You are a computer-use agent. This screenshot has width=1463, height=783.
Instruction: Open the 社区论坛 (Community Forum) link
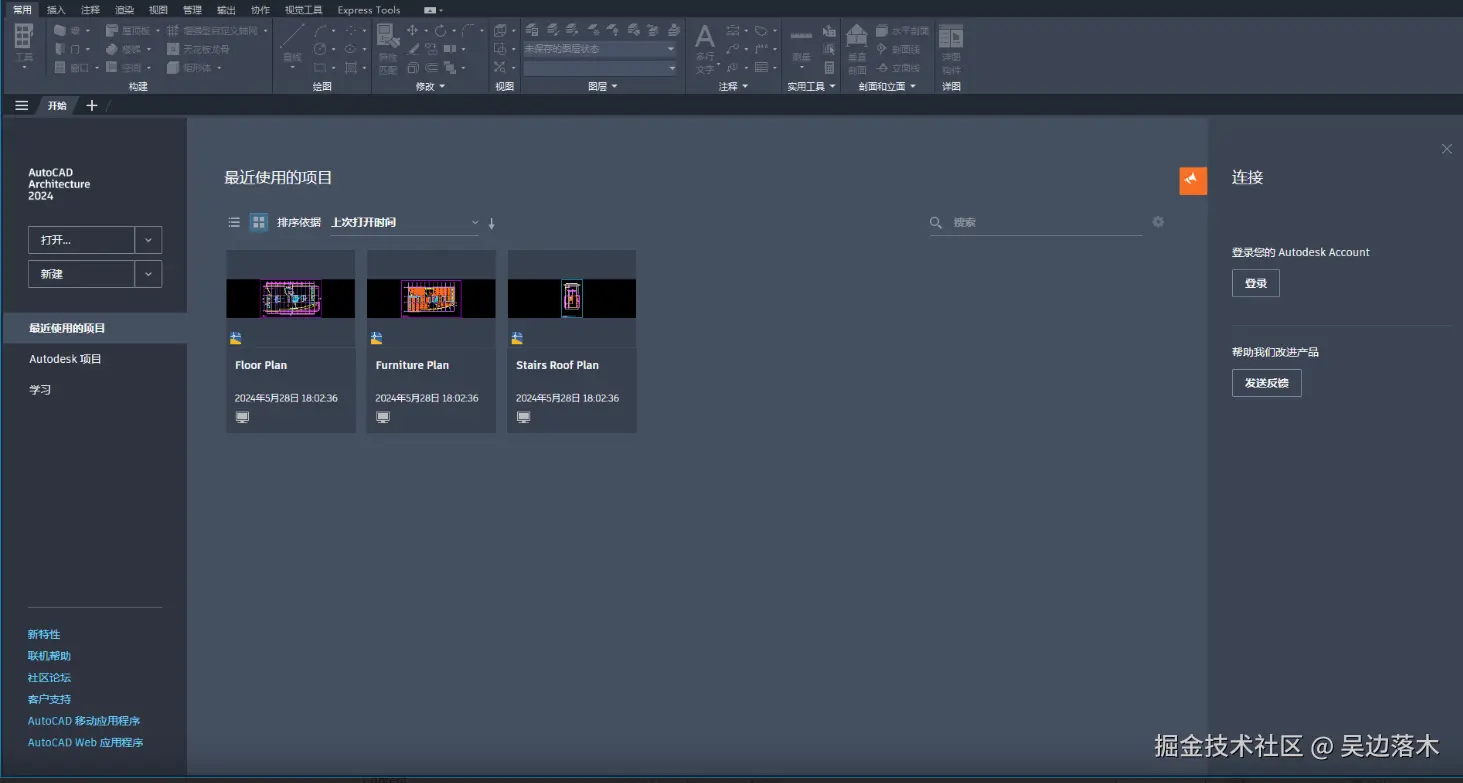click(49, 677)
